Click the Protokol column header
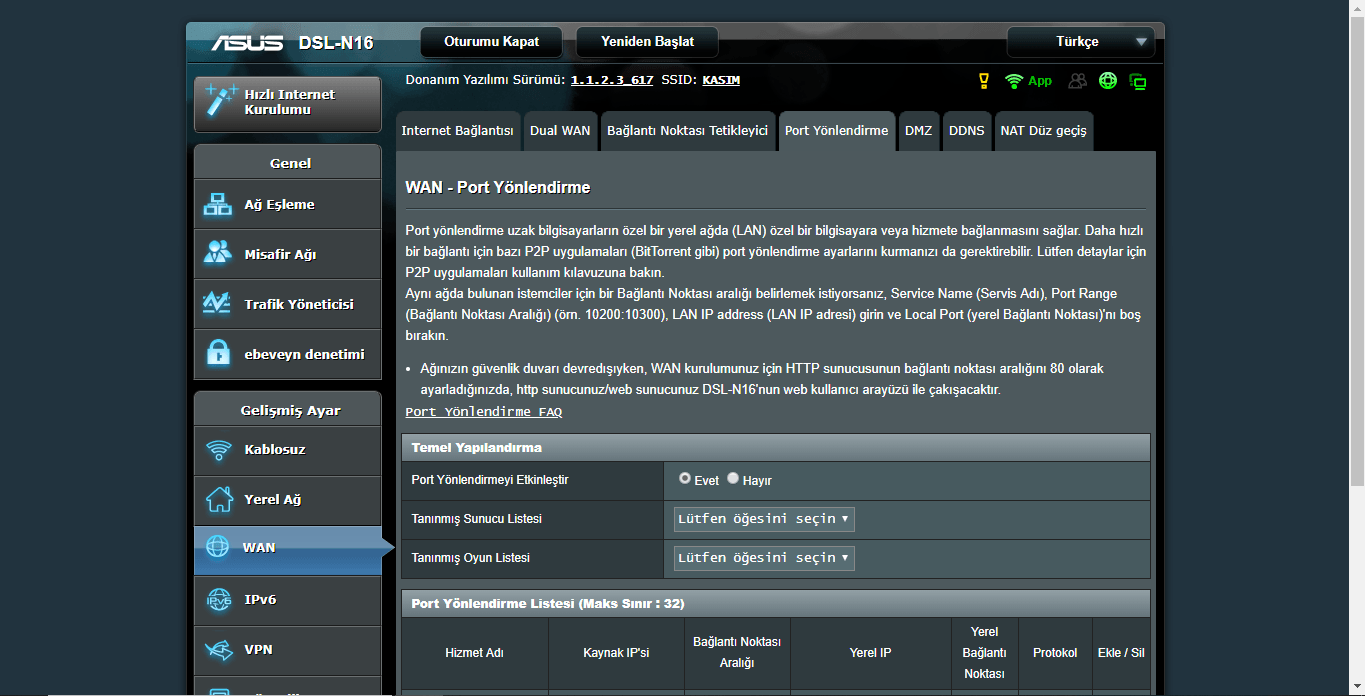 click(1055, 653)
